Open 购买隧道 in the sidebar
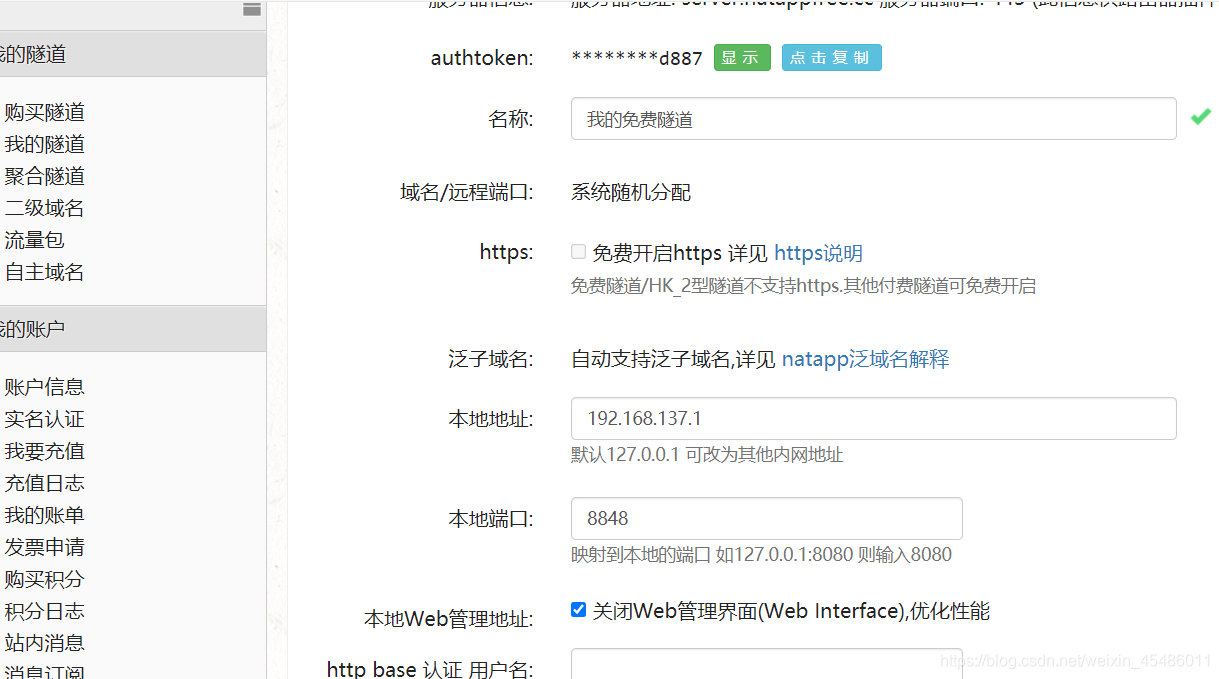1219x679 pixels. (x=44, y=112)
